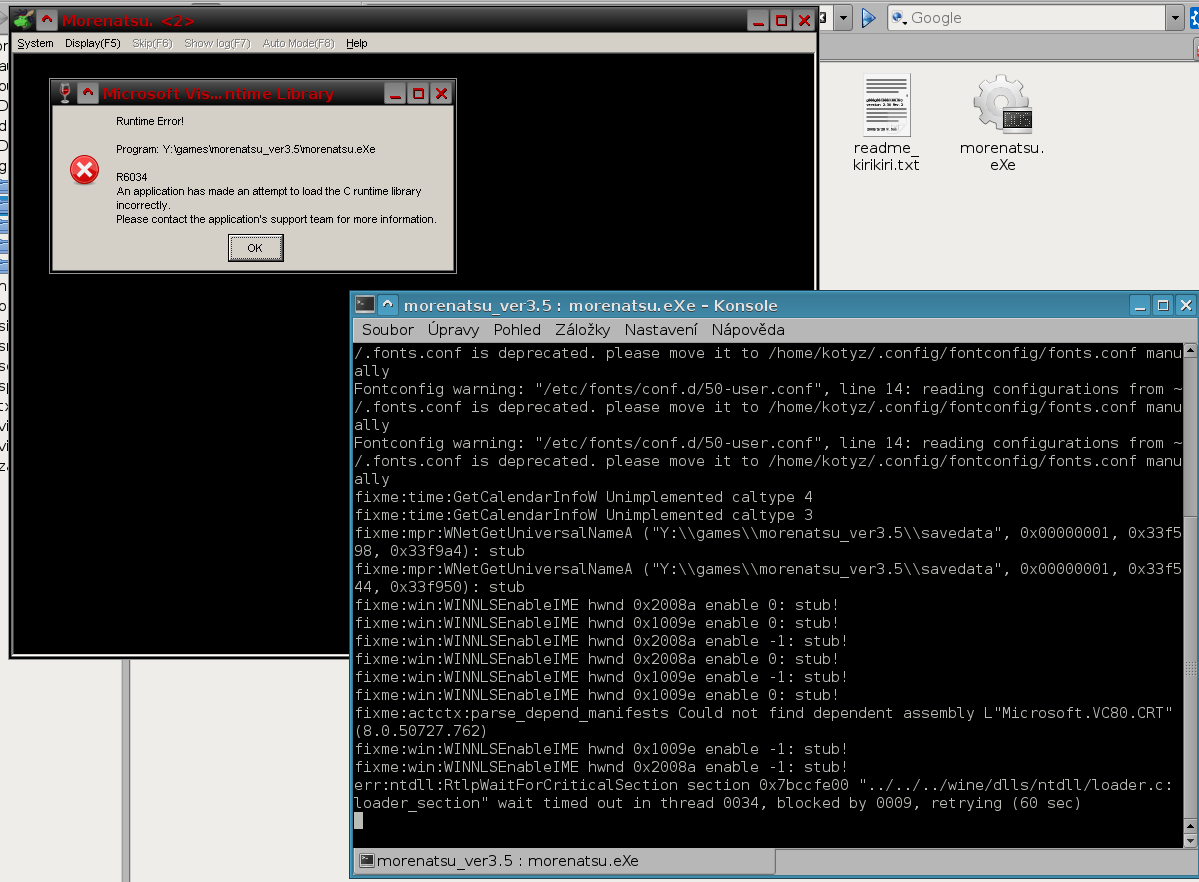The width and height of the screenshot is (1199, 882).
Task: Open the Pohled menu in Konsole
Action: tap(517, 330)
